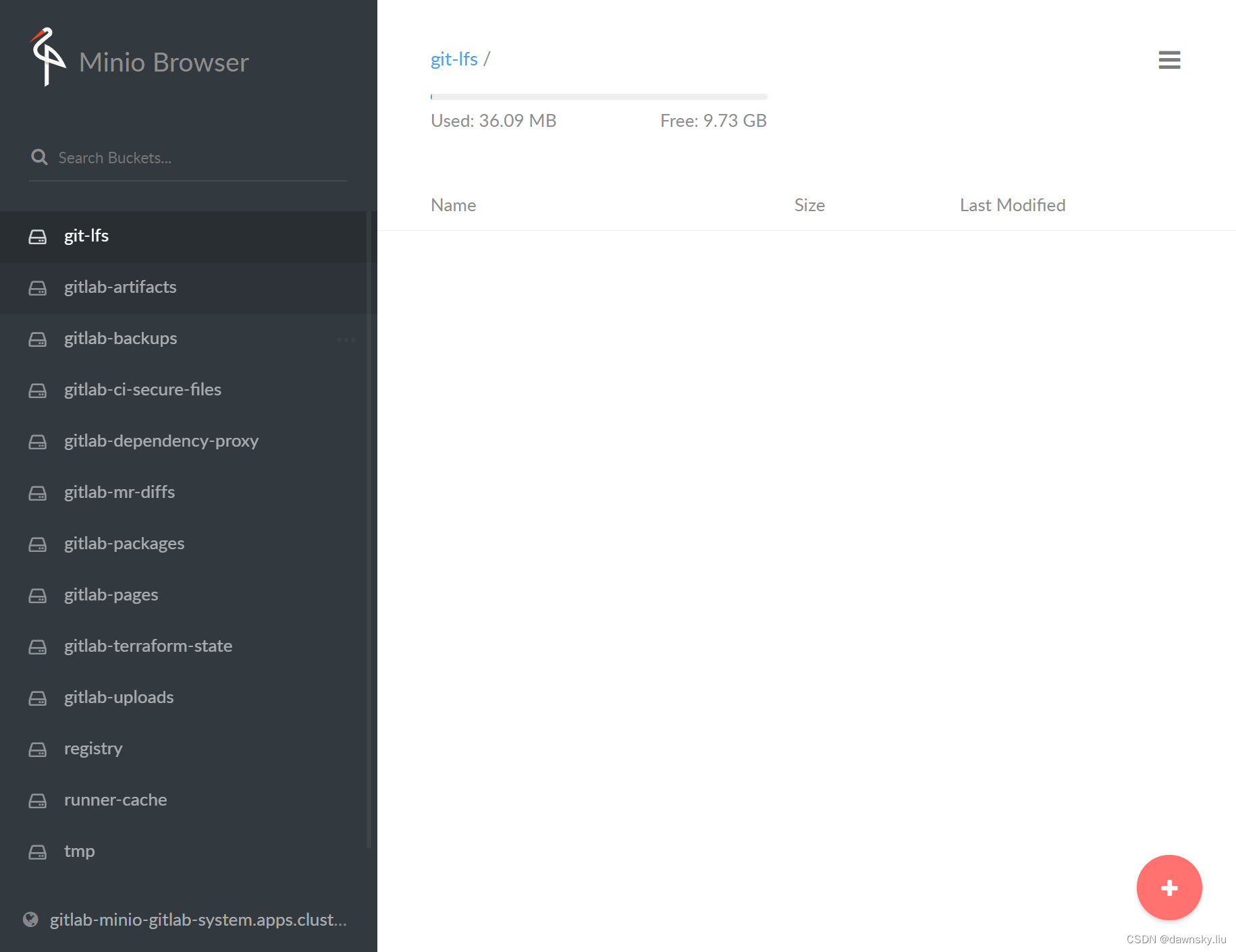Click the sidebar bucket list scrollbar
Image resolution: width=1236 pixels, height=952 pixels.
pos(369,530)
